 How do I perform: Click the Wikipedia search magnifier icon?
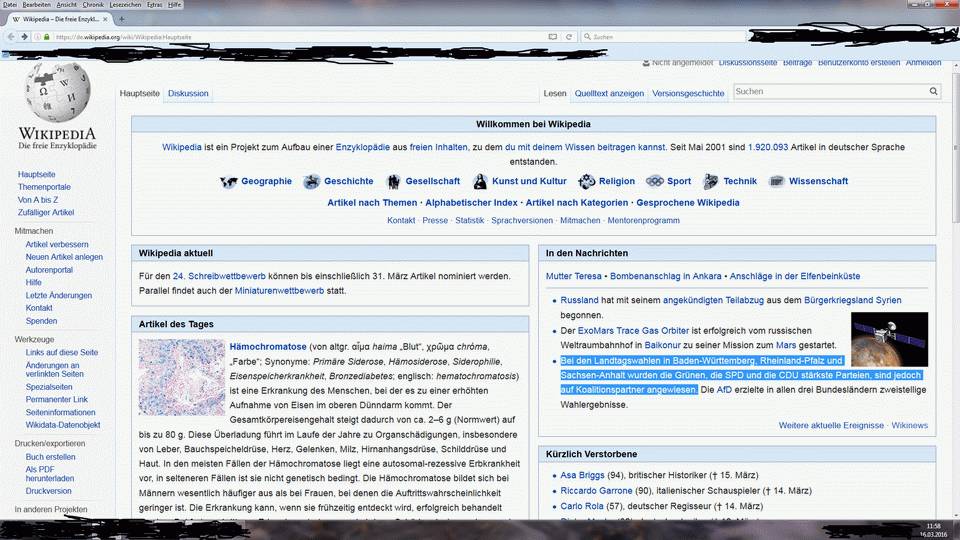click(934, 92)
